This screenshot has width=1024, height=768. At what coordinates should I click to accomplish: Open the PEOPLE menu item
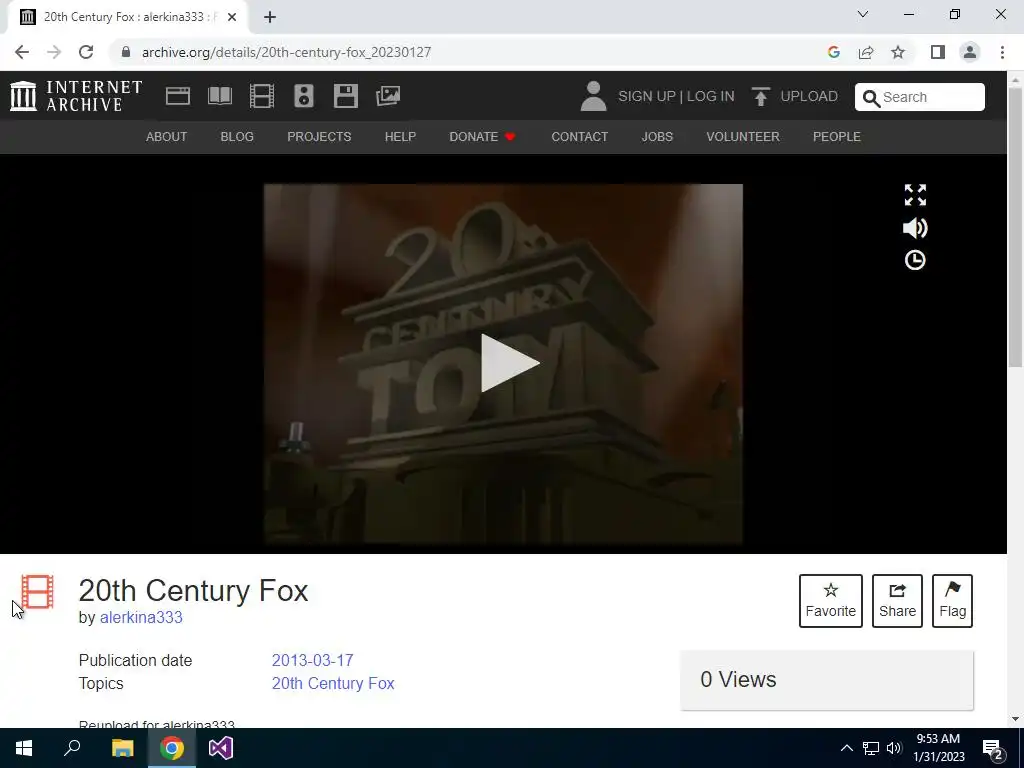tap(837, 136)
